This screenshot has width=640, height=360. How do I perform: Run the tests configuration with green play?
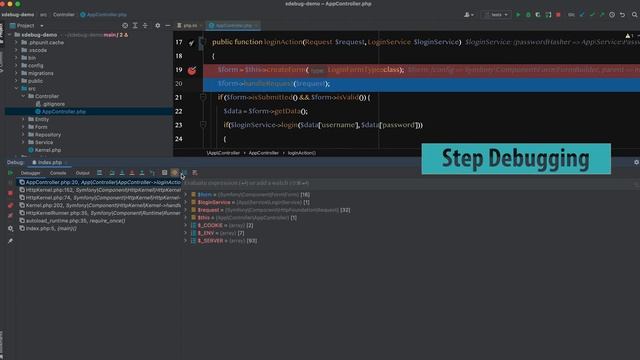click(518, 15)
